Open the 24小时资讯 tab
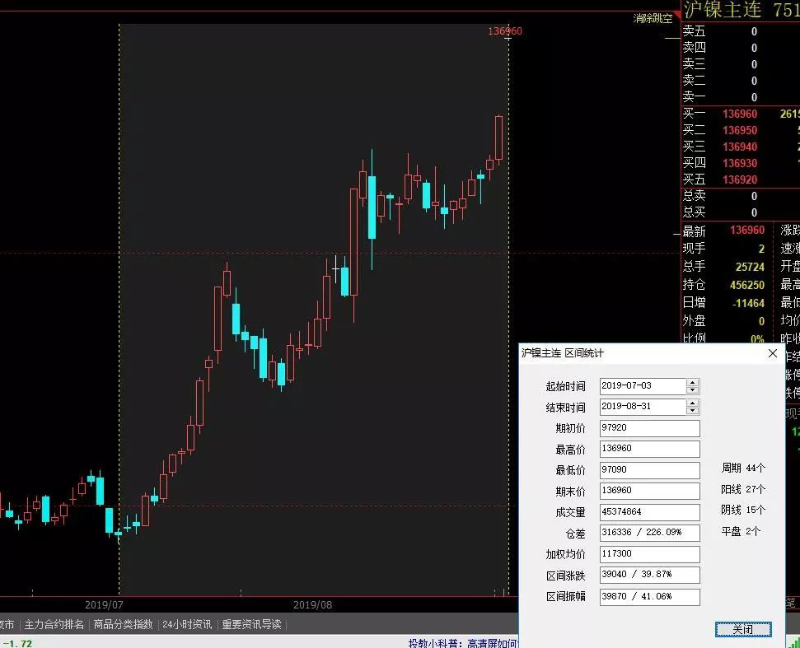The height and width of the screenshot is (648, 800). click(x=188, y=624)
